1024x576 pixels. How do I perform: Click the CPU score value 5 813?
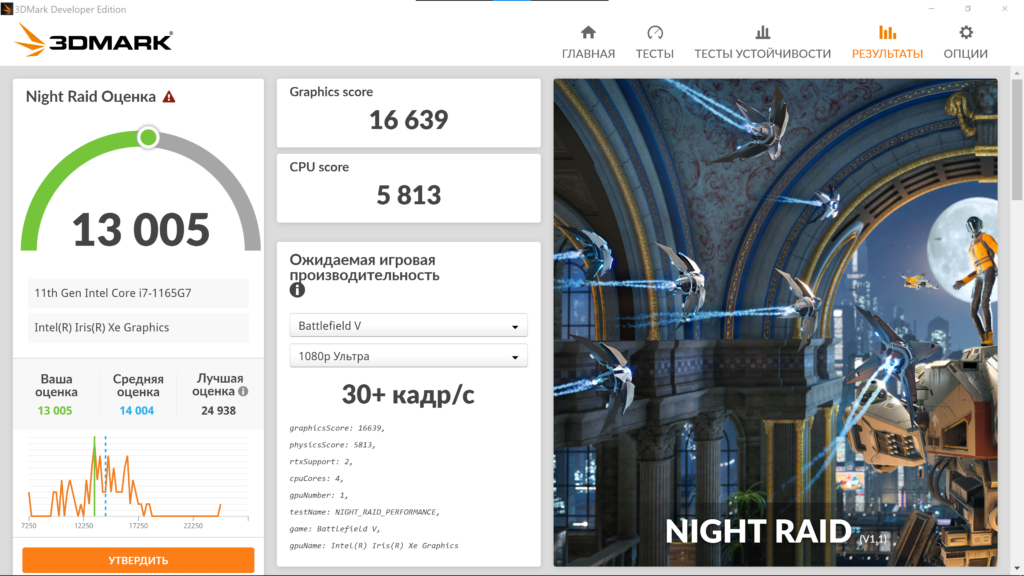[409, 195]
